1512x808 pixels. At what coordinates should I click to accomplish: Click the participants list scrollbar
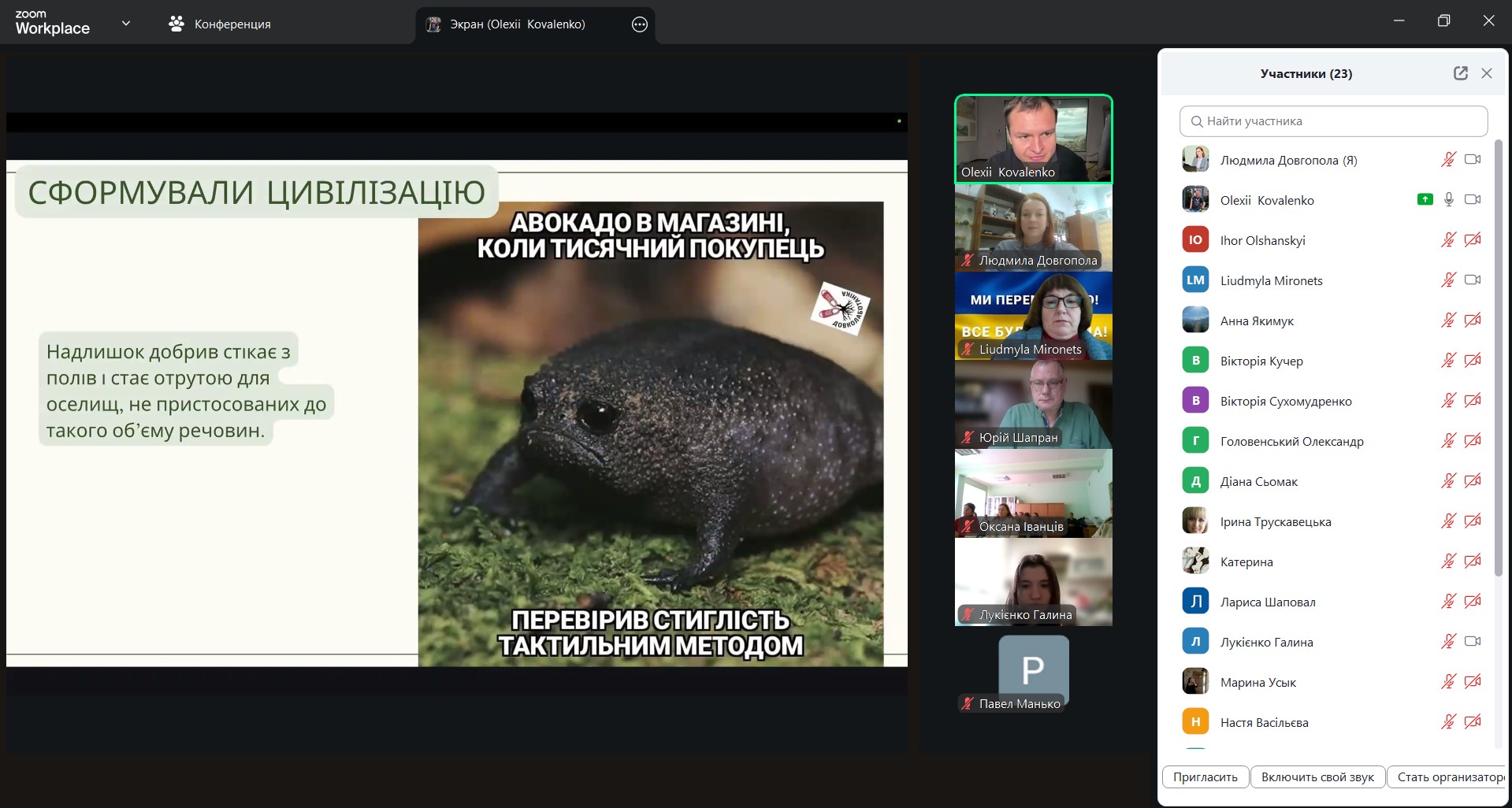(x=1498, y=354)
